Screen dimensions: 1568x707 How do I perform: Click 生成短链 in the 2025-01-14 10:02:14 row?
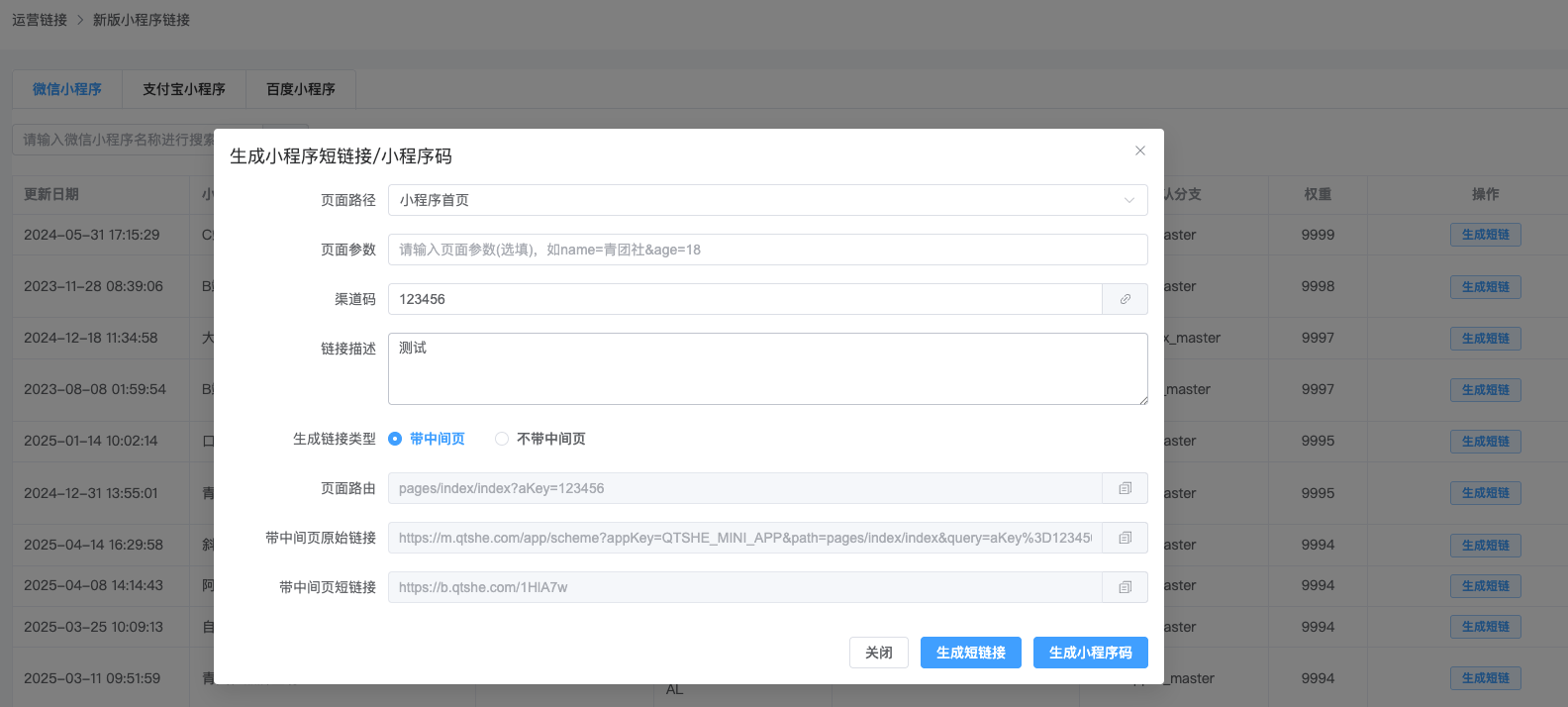click(x=1486, y=442)
